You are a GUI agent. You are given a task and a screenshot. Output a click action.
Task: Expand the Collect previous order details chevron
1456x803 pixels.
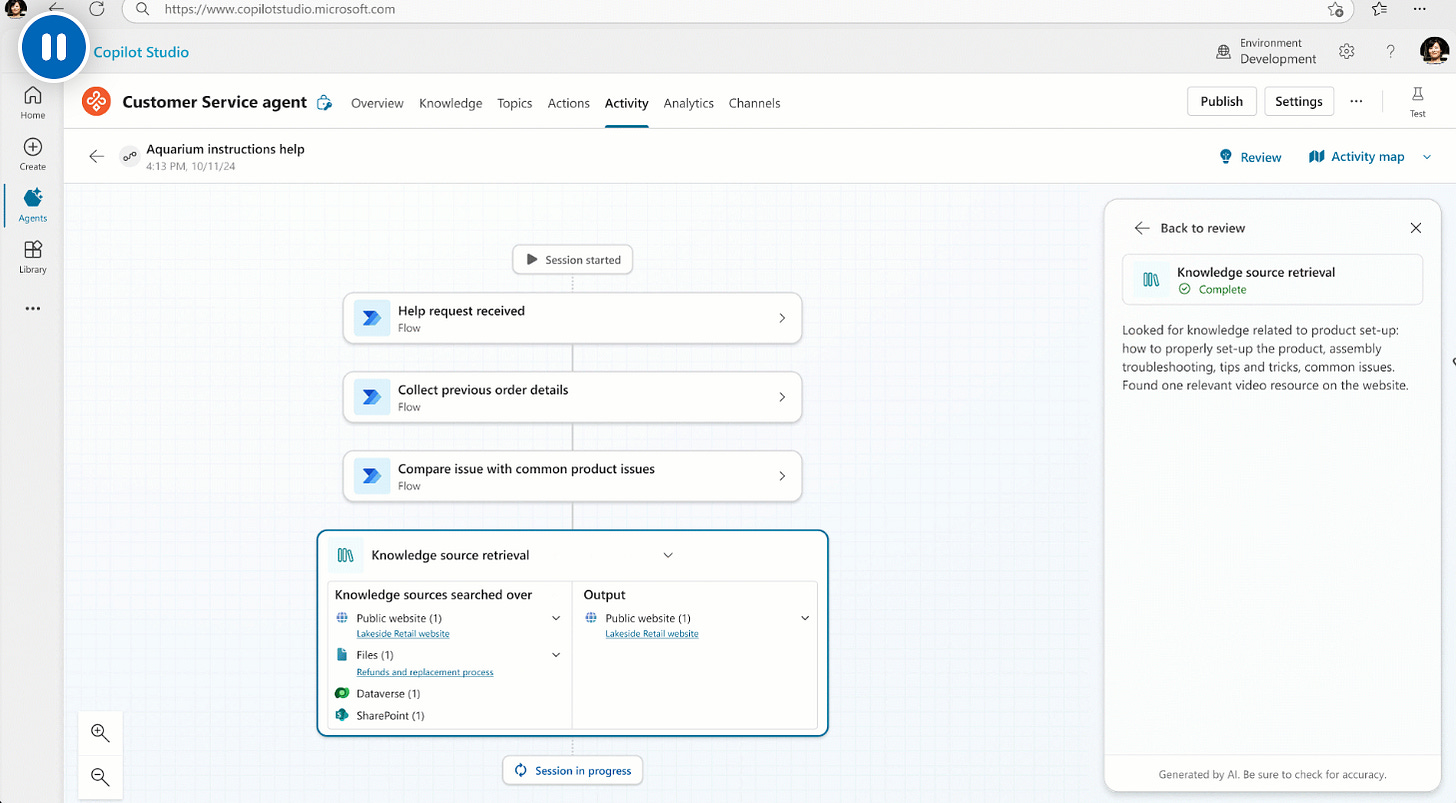click(782, 397)
